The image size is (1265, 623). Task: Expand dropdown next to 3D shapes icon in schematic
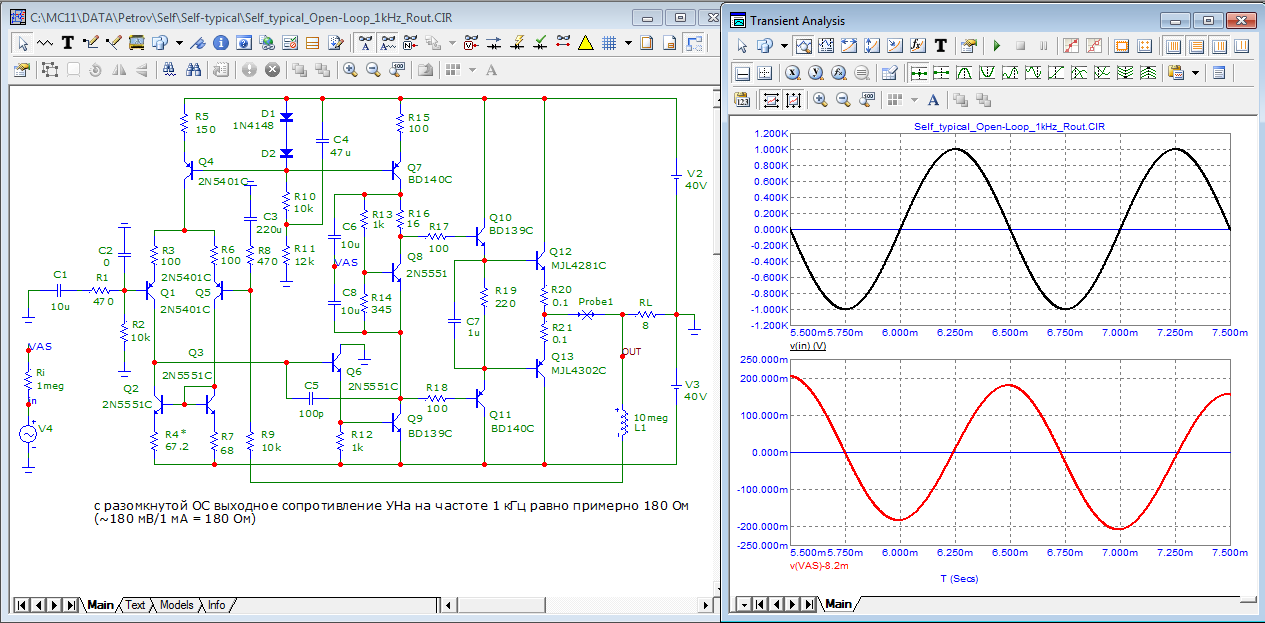coord(179,43)
